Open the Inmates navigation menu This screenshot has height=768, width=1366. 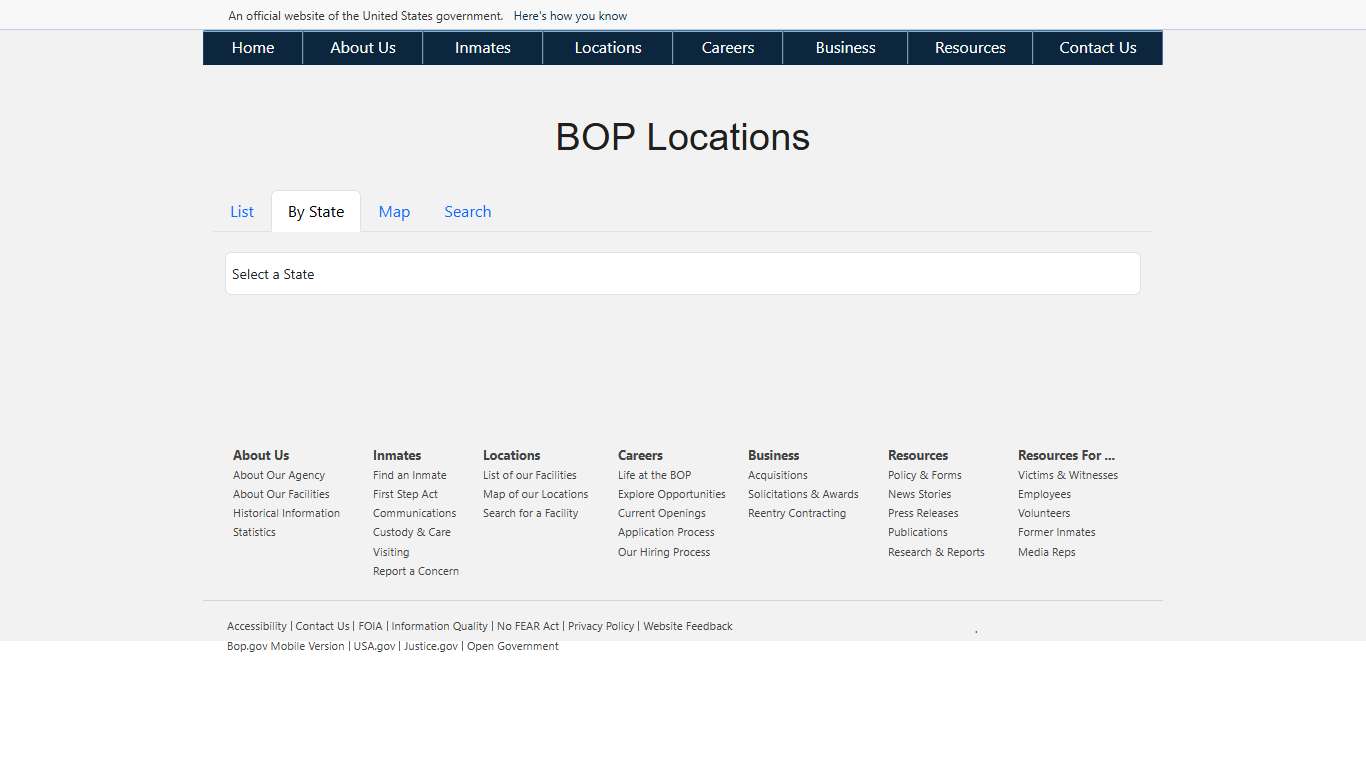click(x=482, y=47)
